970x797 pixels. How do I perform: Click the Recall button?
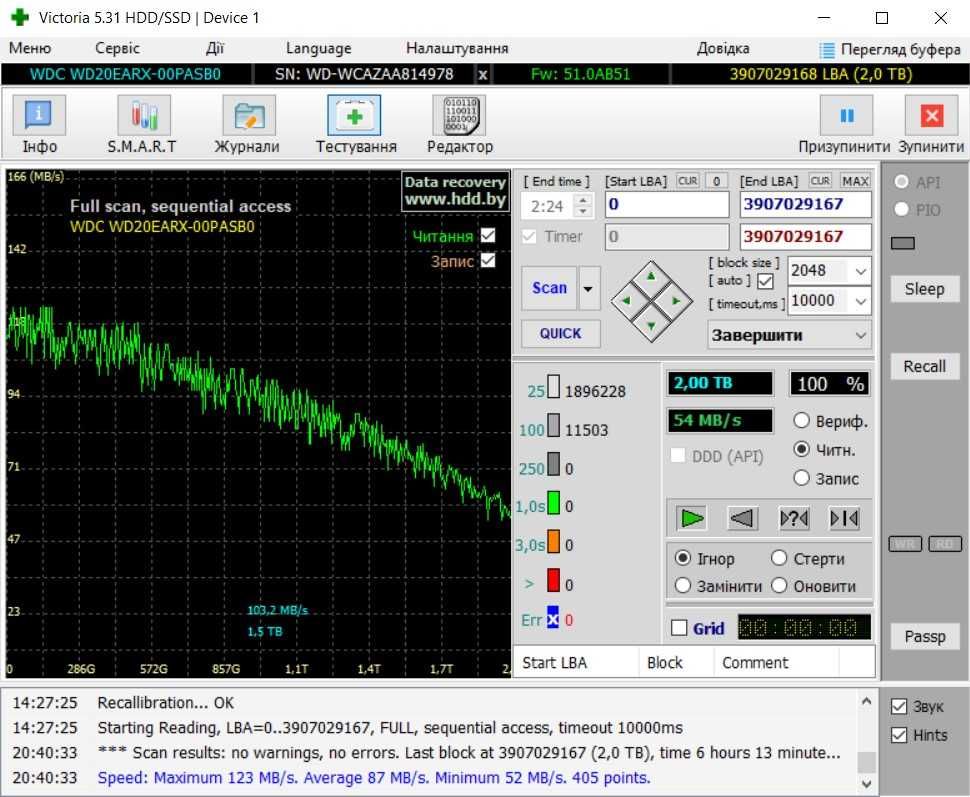click(x=925, y=366)
